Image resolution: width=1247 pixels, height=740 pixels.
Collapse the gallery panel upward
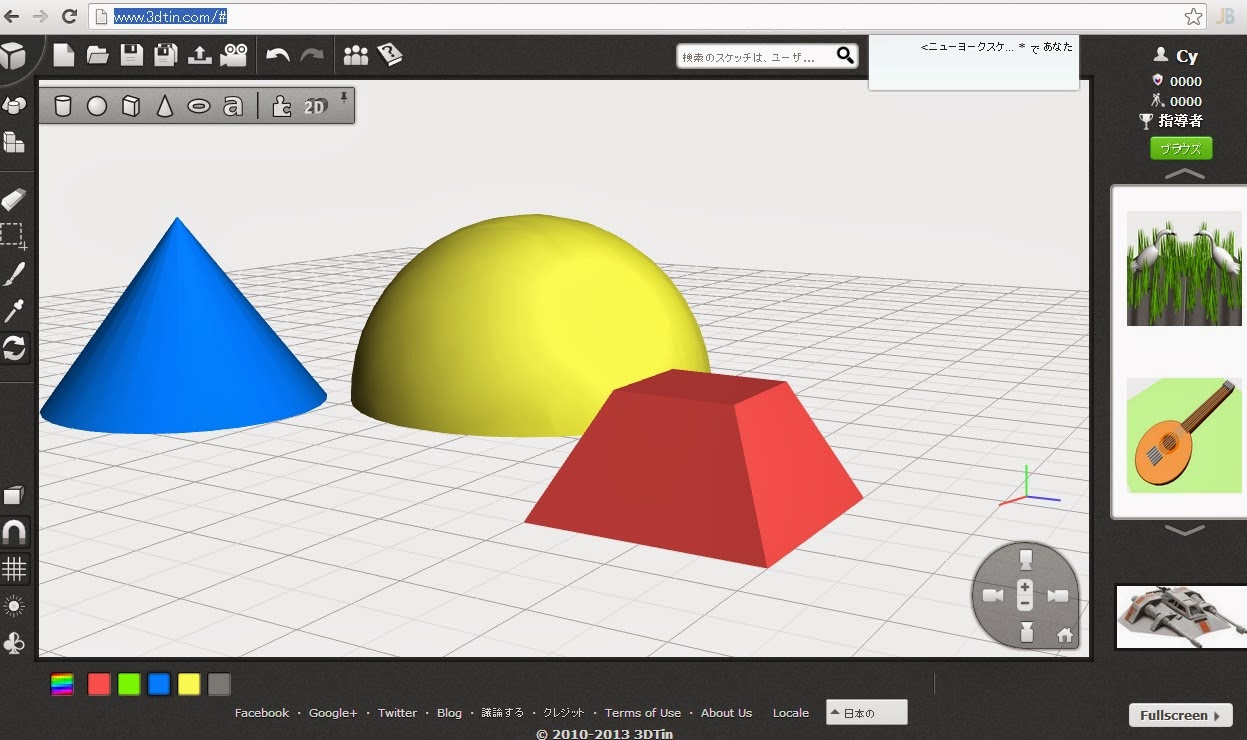point(1183,172)
